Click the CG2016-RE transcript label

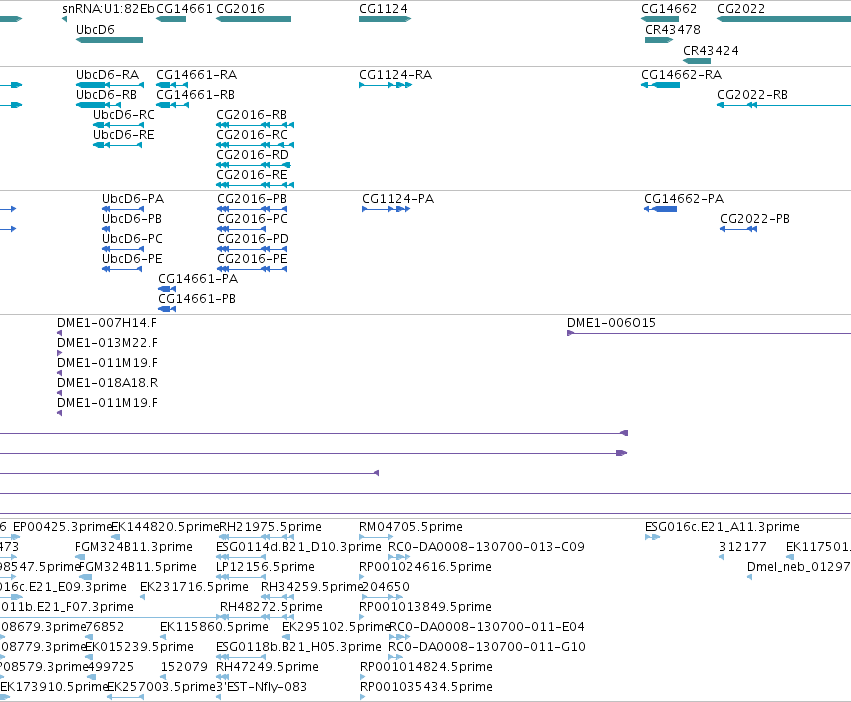point(252,175)
